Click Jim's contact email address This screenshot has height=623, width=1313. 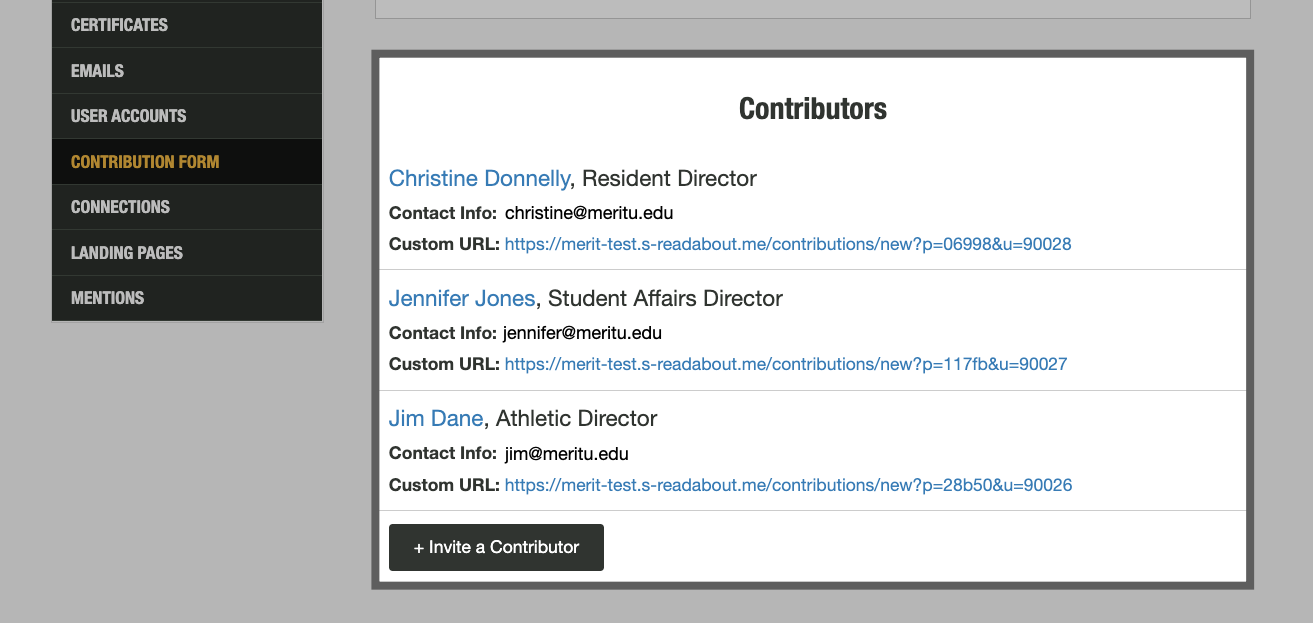(566, 453)
